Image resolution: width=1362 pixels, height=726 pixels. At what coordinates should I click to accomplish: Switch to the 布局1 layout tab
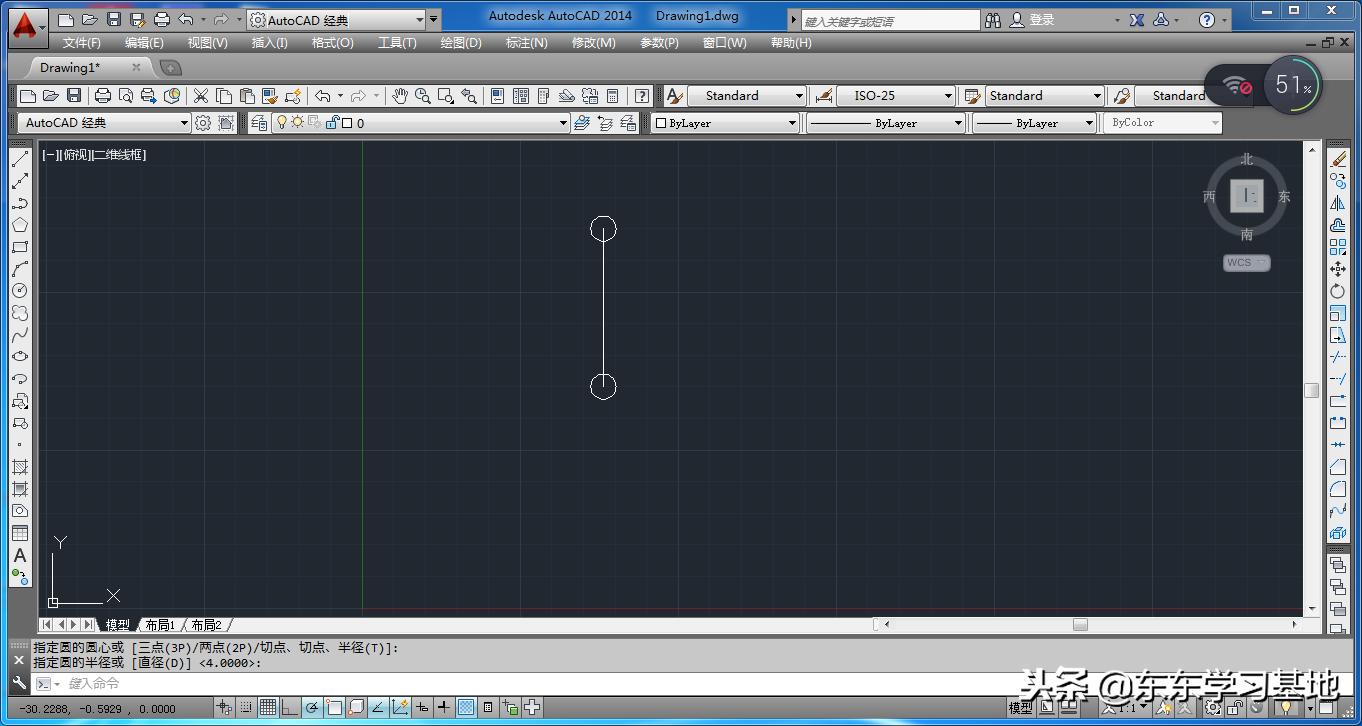click(x=160, y=625)
